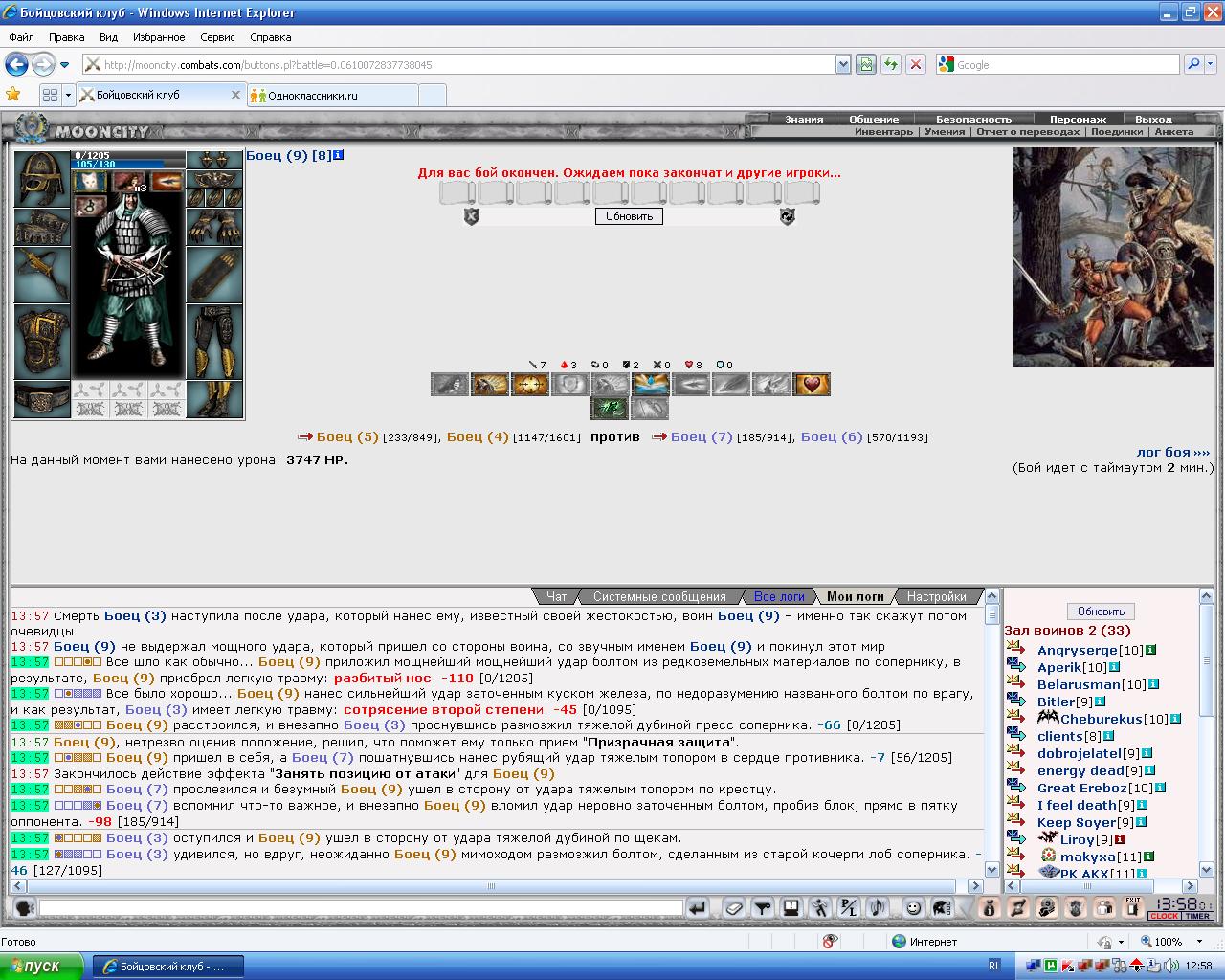
Task: Select the green glowing skill icon
Action: click(610, 409)
